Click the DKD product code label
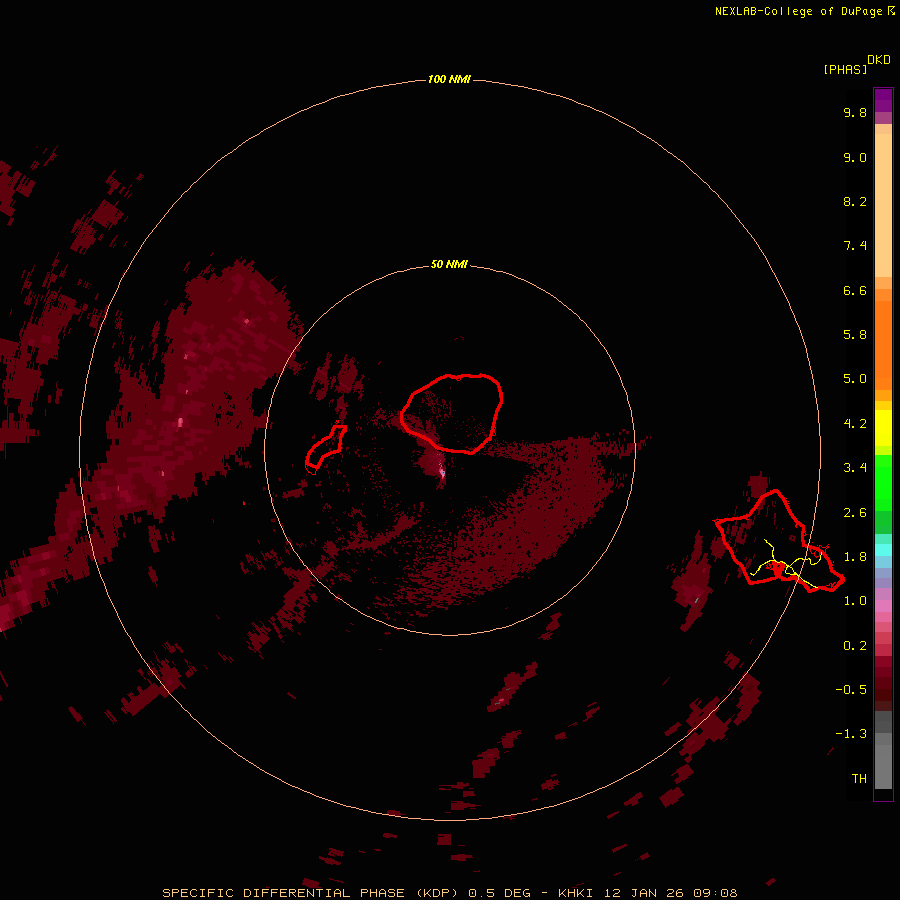Viewport: 900px width, 900px height. 879,60
